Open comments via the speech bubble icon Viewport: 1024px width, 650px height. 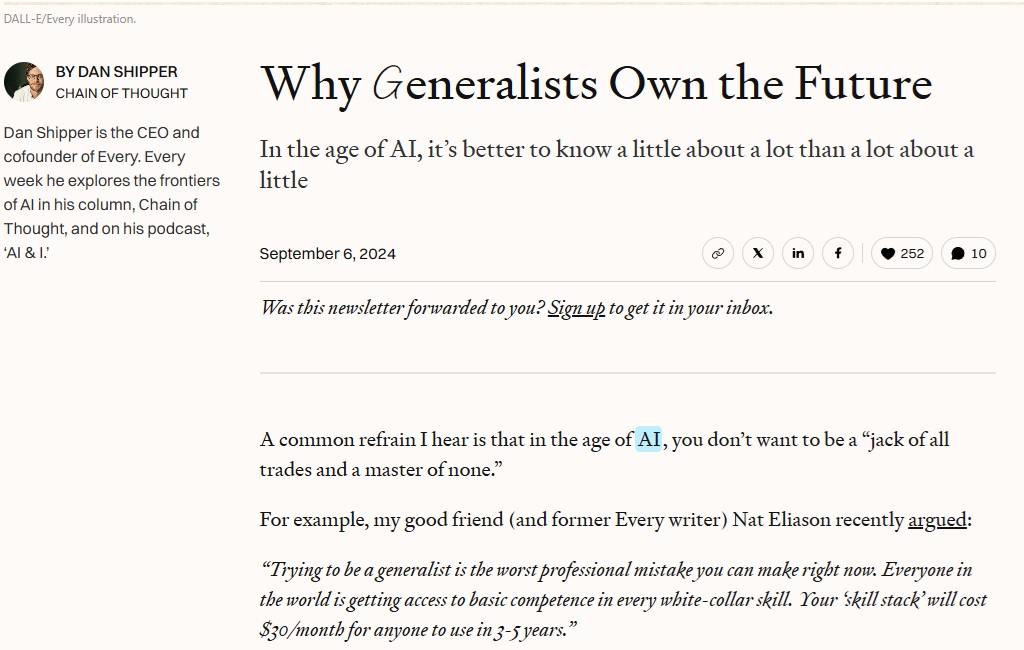coord(968,253)
